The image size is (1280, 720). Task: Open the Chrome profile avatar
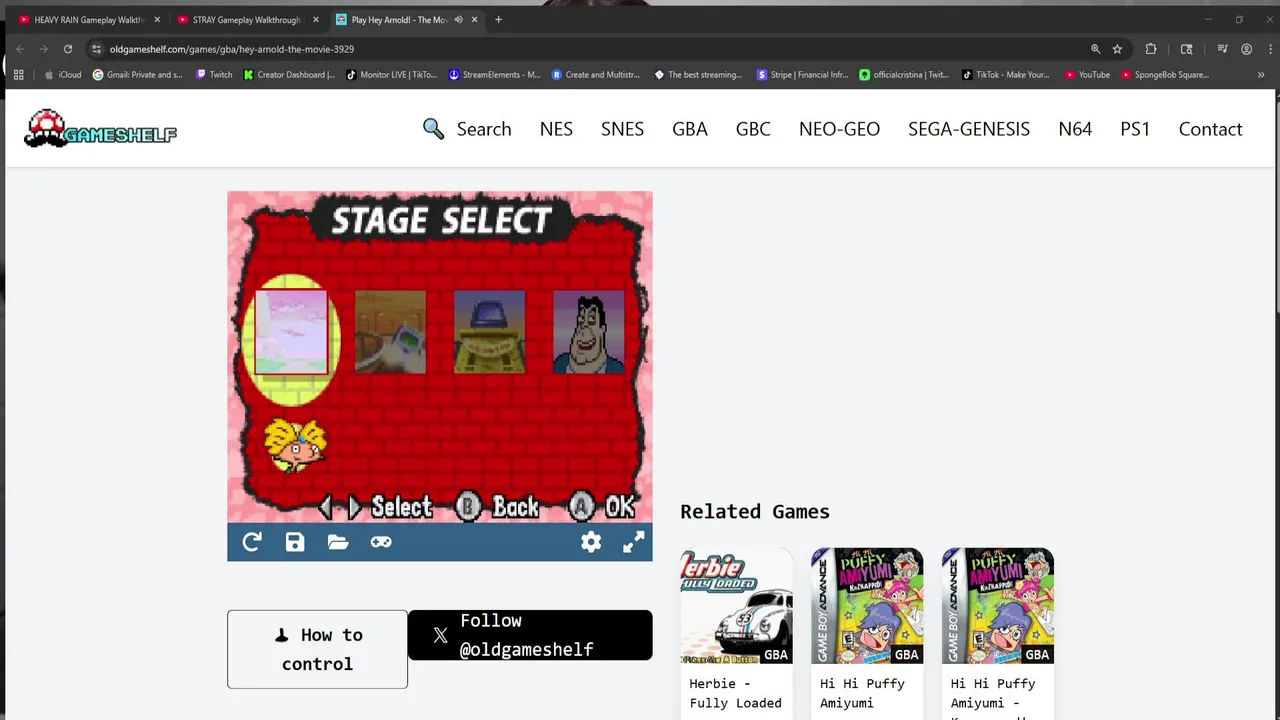tap(1246, 49)
